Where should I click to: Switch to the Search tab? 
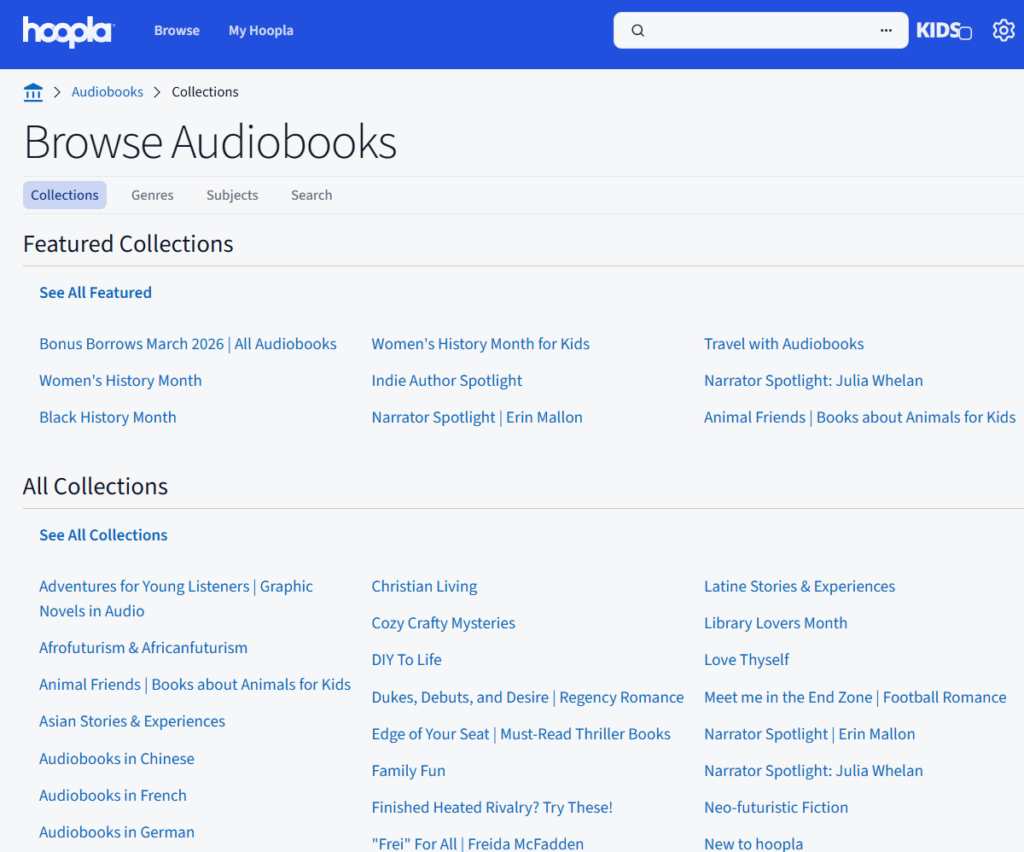[311, 195]
